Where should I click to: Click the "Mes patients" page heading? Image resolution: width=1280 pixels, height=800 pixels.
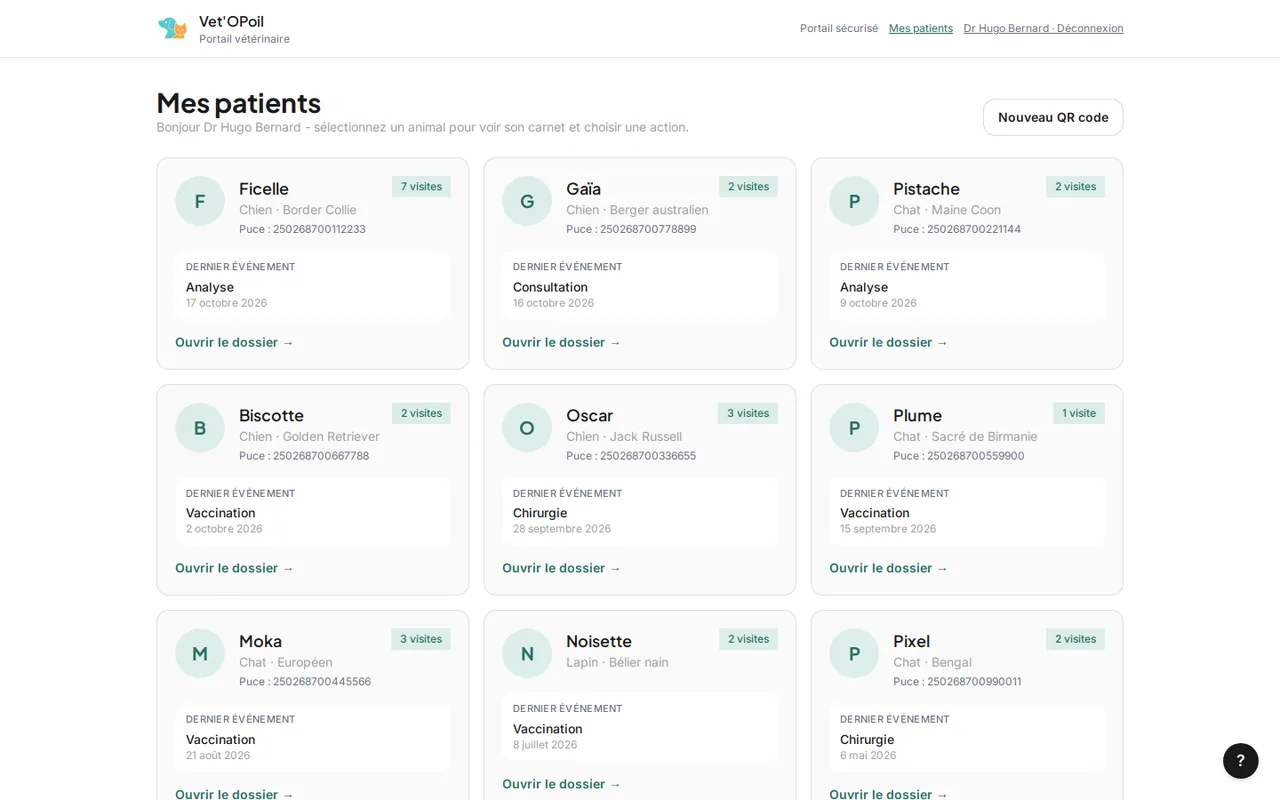[x=238, y=103]
